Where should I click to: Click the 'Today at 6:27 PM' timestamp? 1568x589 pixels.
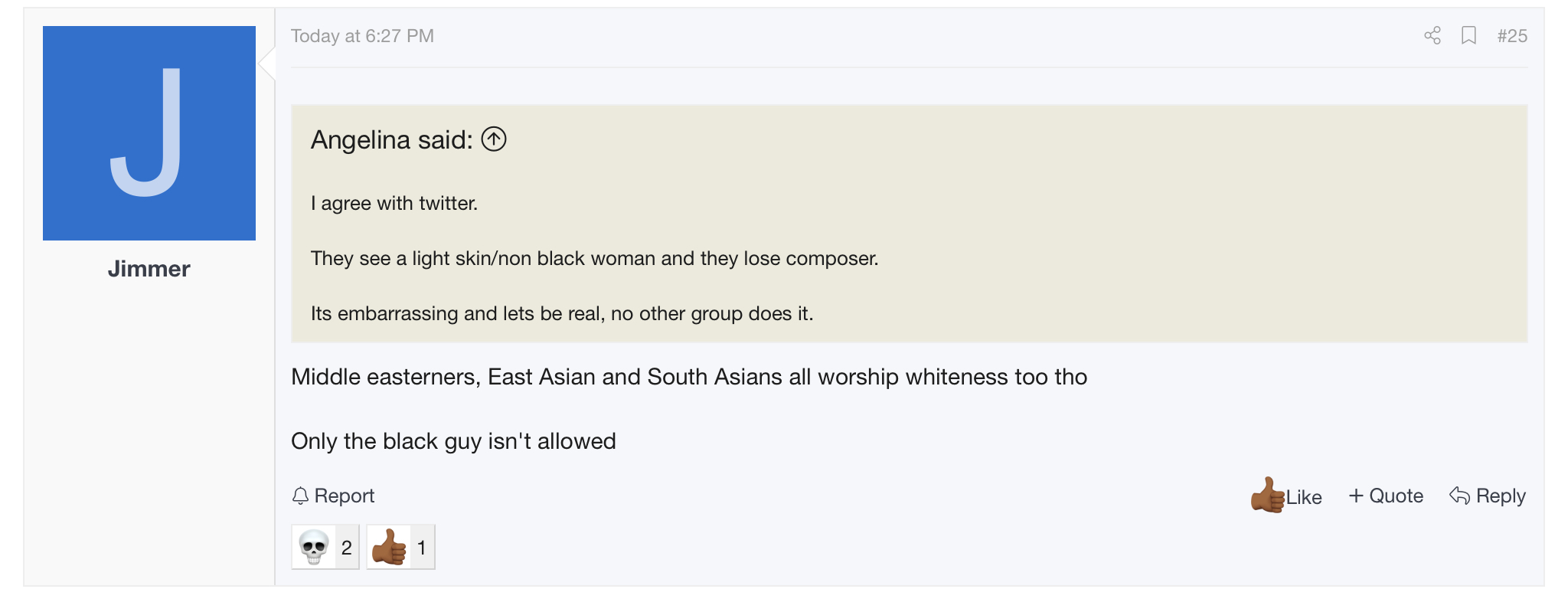tap(362, 36)
